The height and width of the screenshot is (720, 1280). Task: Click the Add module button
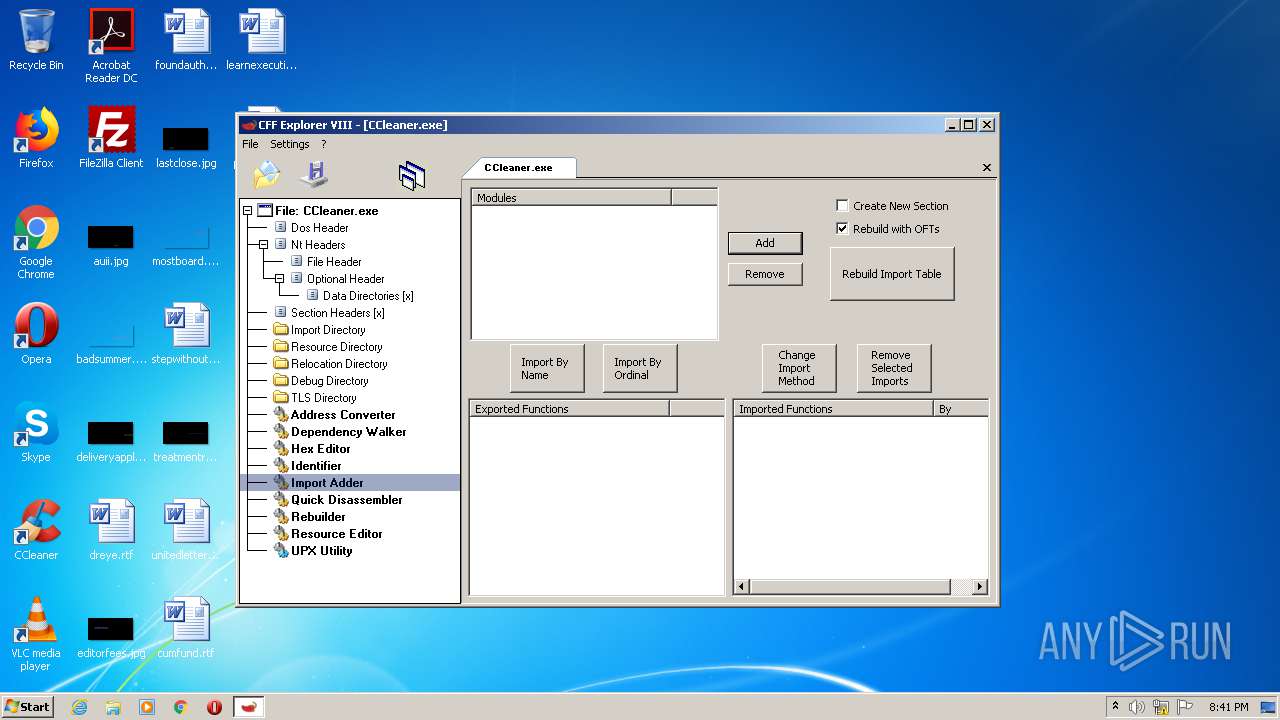pyautogui.click(x=765, y=243)
